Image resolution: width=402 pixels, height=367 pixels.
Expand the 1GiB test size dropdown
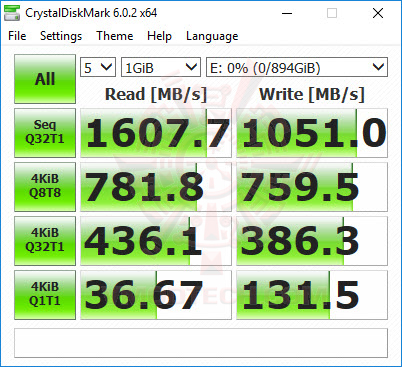[x=161, y=67]
